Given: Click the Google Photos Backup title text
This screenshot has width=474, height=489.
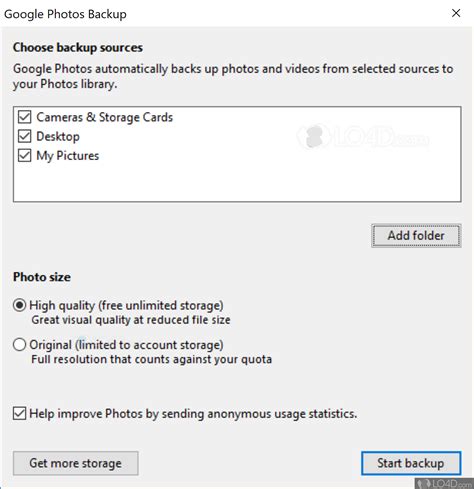Looking at the screenshot, I should tap(65, 14).
